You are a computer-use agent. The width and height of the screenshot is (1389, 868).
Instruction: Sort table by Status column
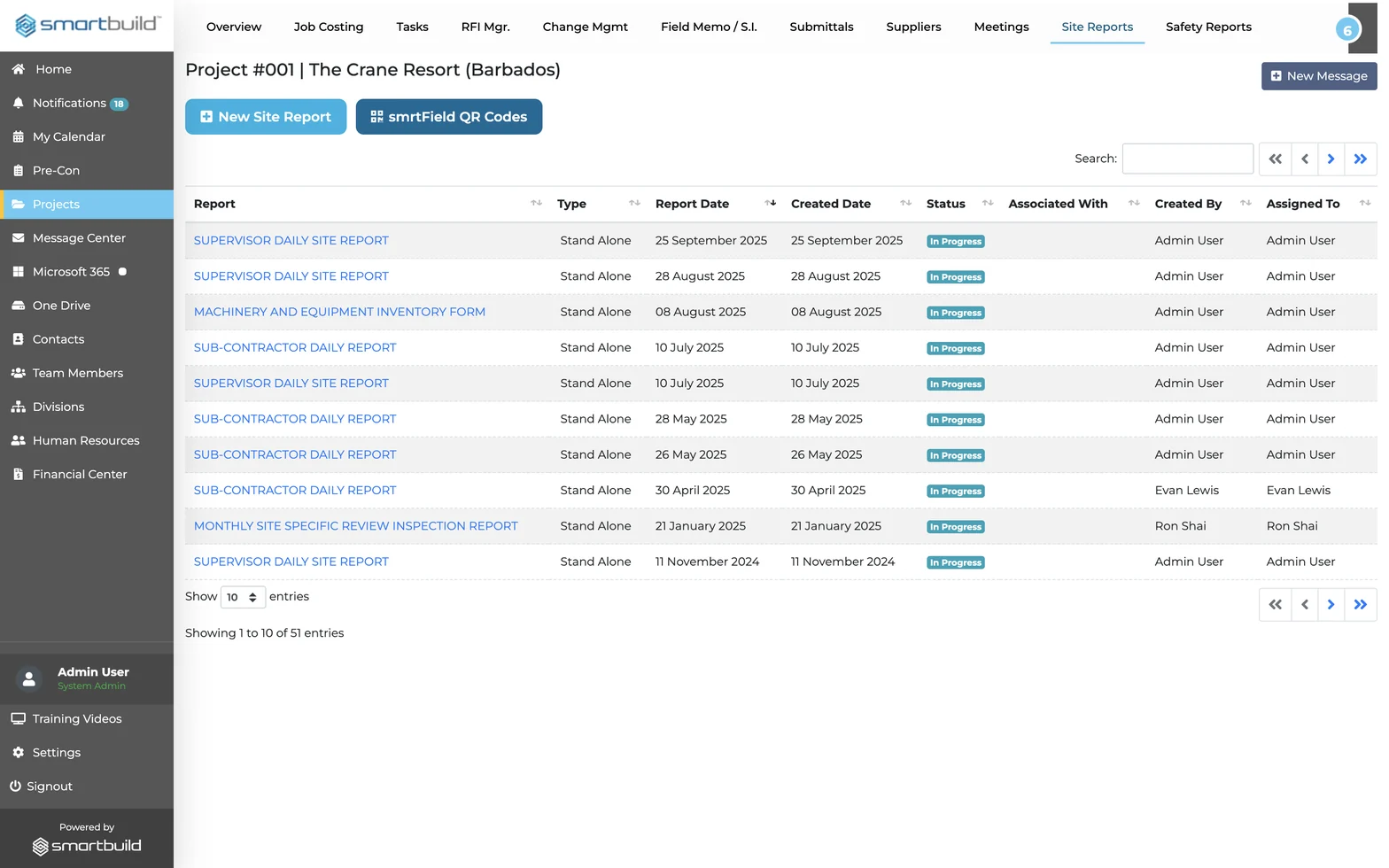(988, 204)
